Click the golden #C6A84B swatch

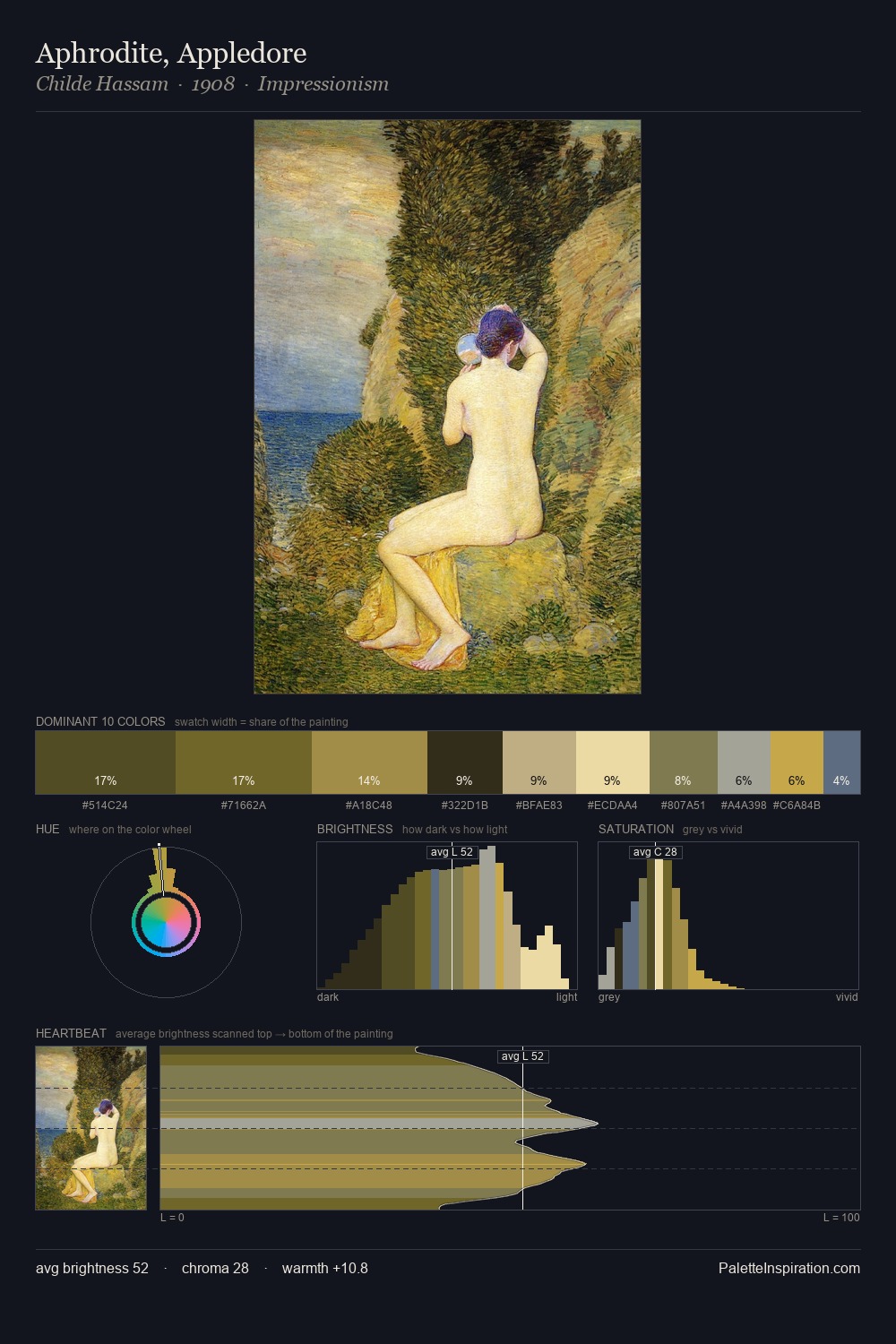(x=797, y=762)
